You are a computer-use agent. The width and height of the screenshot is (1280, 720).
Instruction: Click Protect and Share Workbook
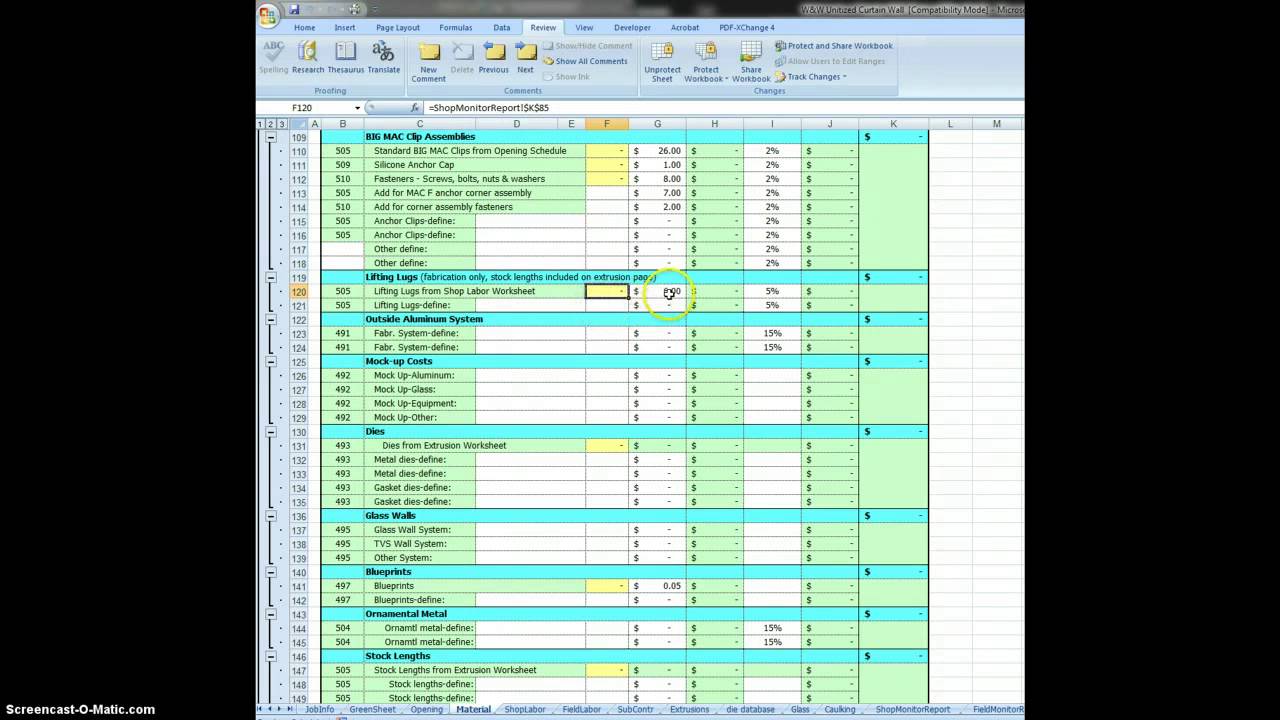click(833, 46)
